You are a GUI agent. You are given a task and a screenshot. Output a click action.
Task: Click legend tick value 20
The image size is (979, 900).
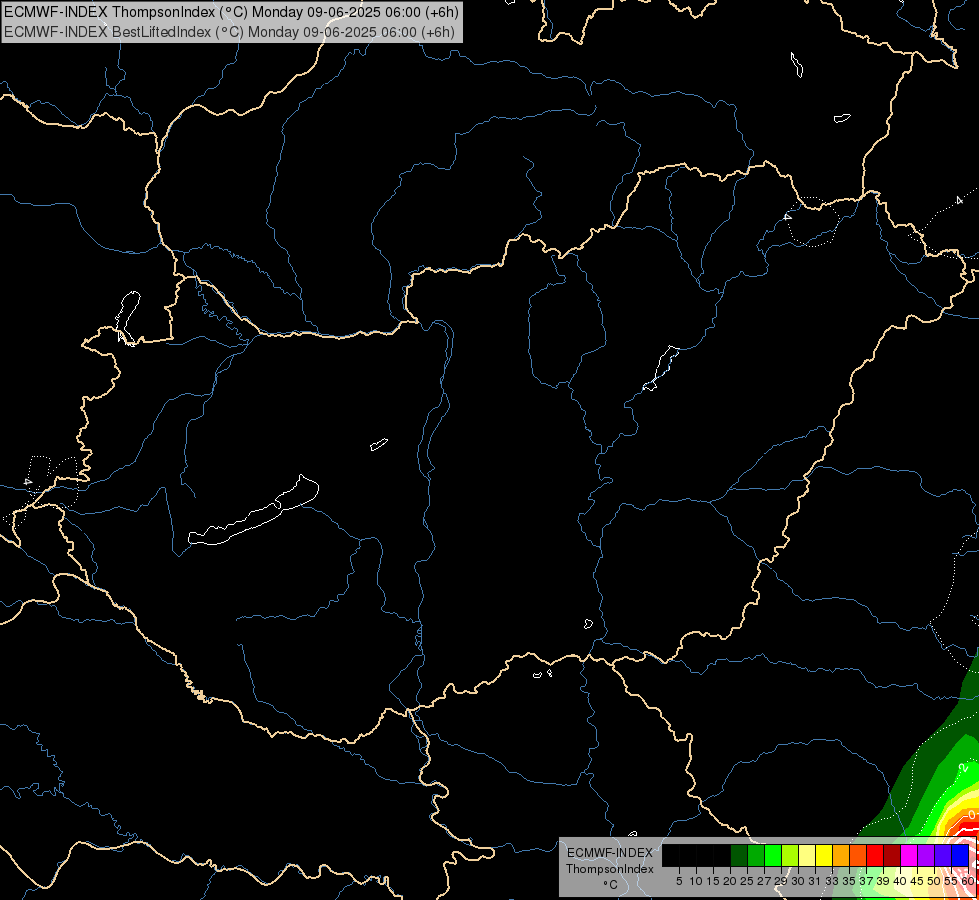click(730, 881)
